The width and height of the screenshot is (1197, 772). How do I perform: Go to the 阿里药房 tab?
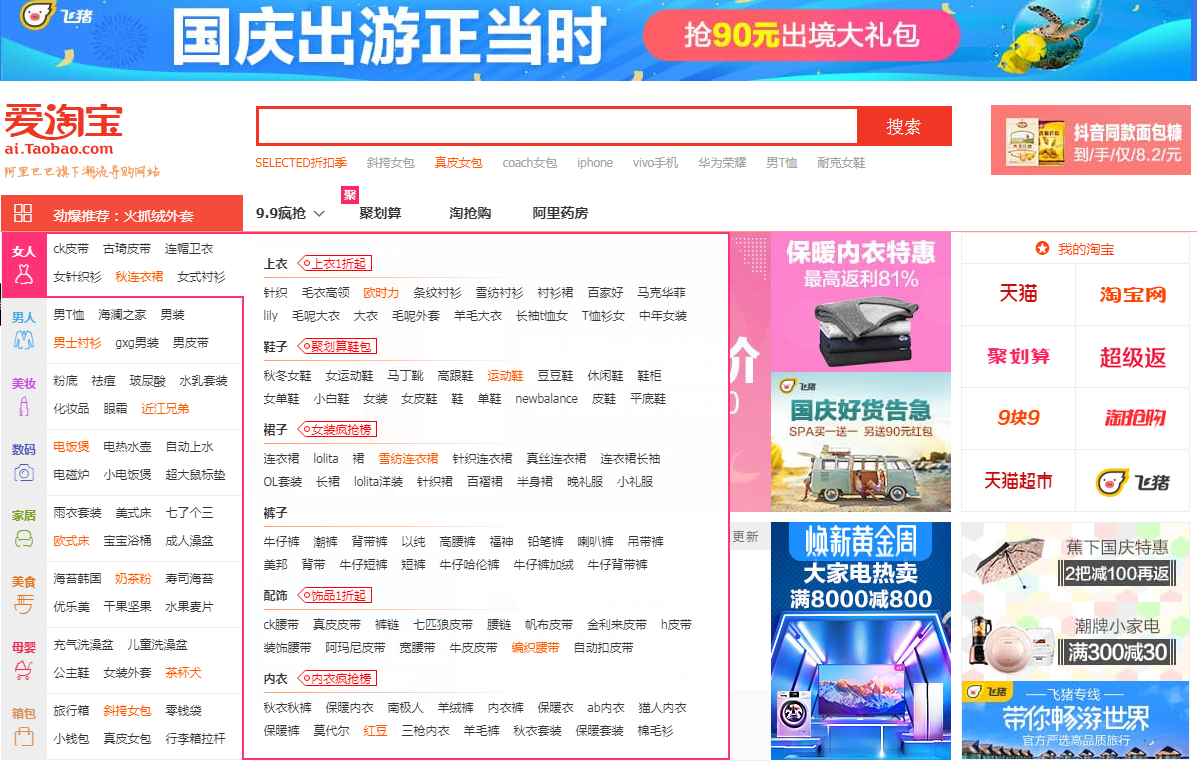[560, 213]
